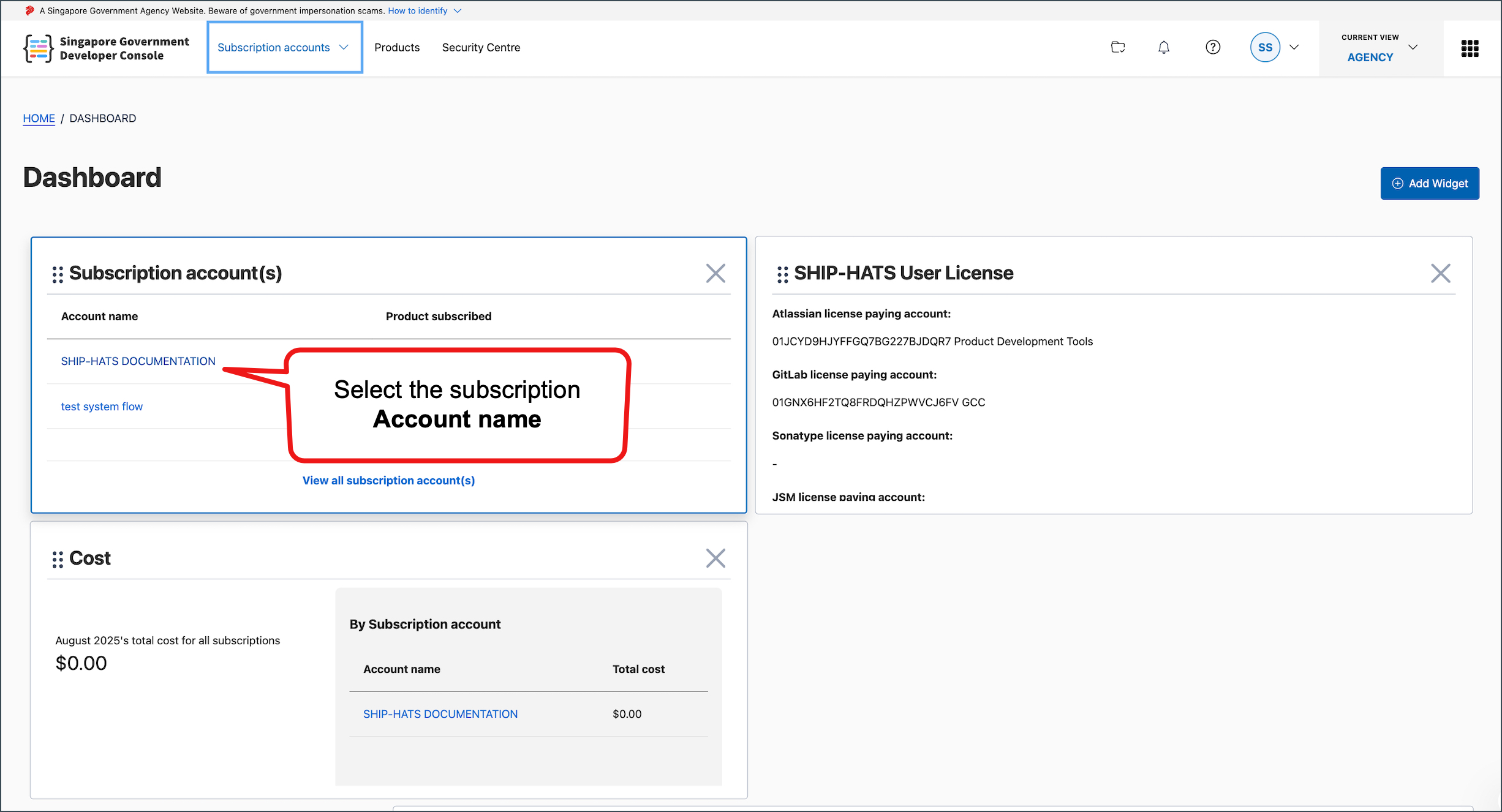Image resolution: width=1502 pixels, height=812 pixels.
Task: Click the help question mark icon
Action: (x=1213, y=47)
